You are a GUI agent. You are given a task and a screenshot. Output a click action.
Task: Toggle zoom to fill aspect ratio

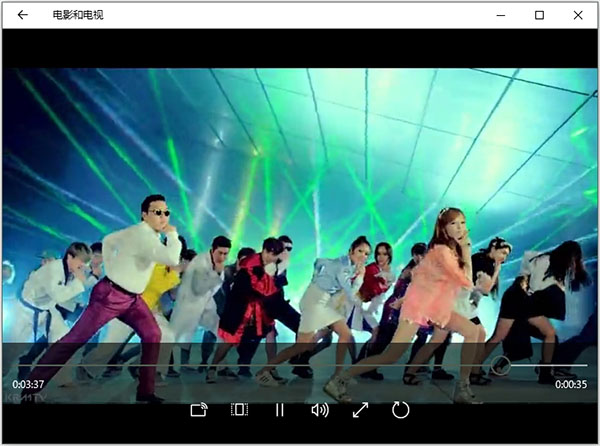240,410
